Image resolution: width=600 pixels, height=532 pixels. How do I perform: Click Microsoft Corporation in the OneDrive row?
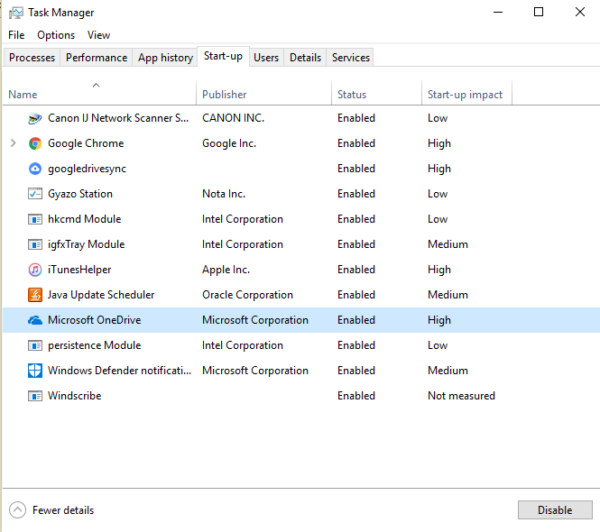pyautogui.click(x=255, y=320)
